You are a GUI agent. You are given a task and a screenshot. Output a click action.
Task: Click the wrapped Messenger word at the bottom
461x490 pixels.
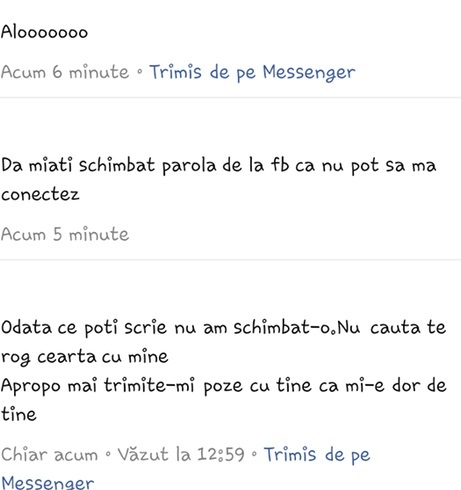click(x=48, y=483)
